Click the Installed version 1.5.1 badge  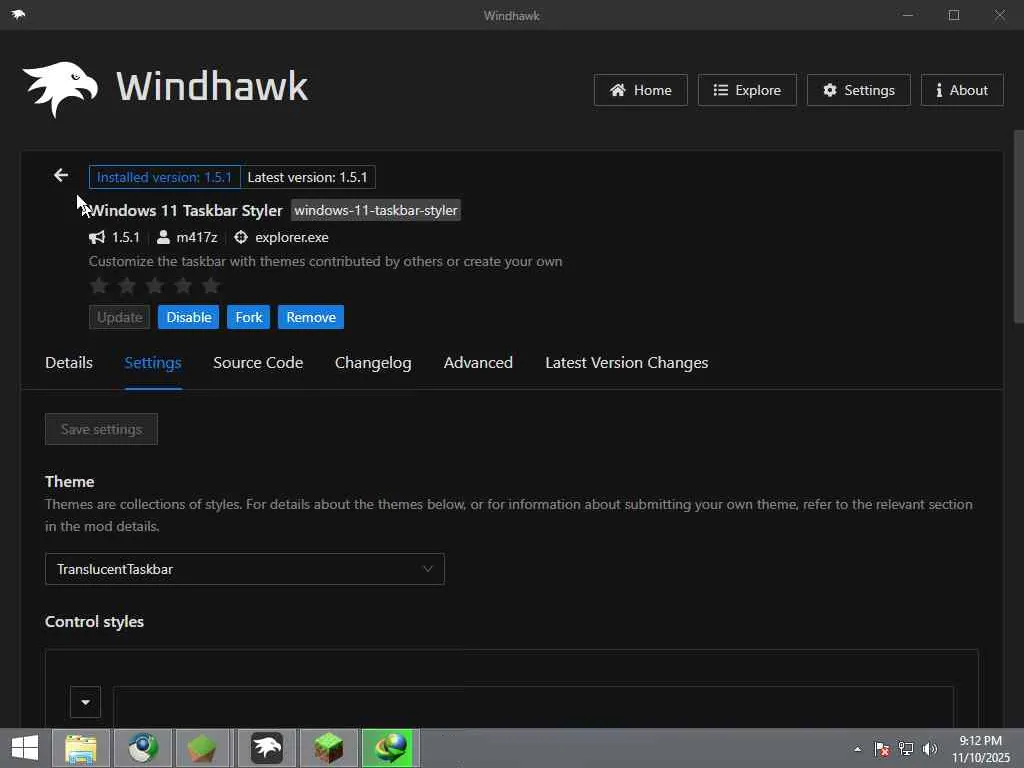click(165, 177)
